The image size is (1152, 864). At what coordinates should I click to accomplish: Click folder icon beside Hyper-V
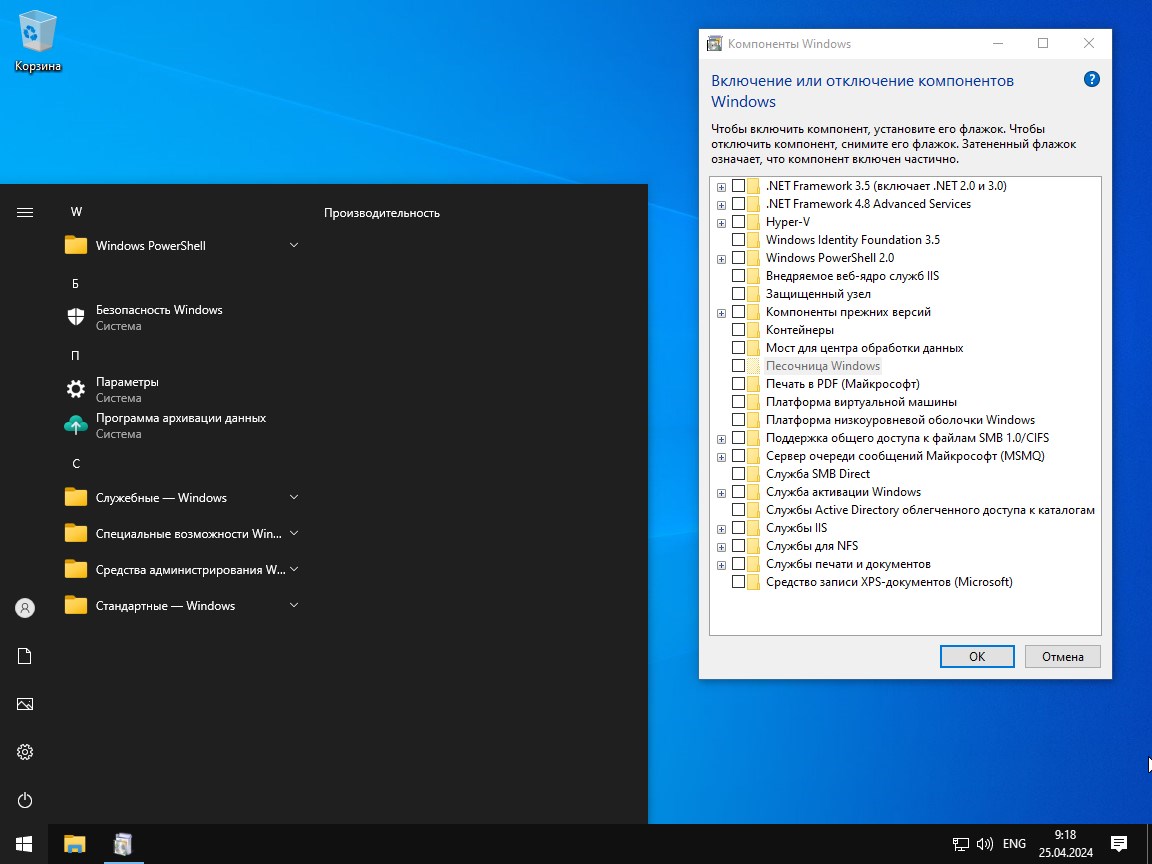[x=754, y=222]
